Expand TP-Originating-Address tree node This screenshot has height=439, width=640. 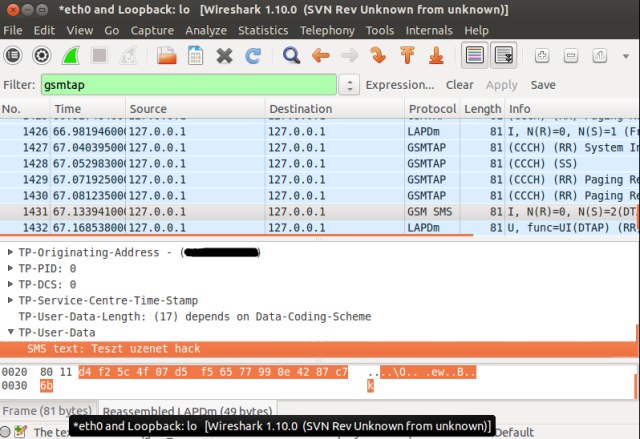pyautogui.click(x=10, y=252)
